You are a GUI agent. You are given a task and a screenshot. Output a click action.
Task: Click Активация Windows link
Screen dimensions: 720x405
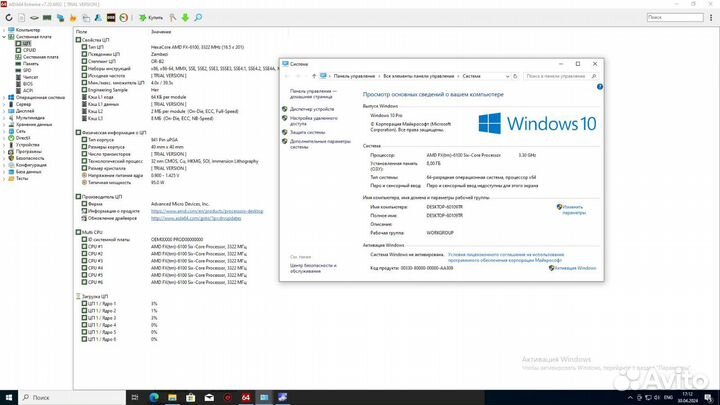tap(575, 268)
